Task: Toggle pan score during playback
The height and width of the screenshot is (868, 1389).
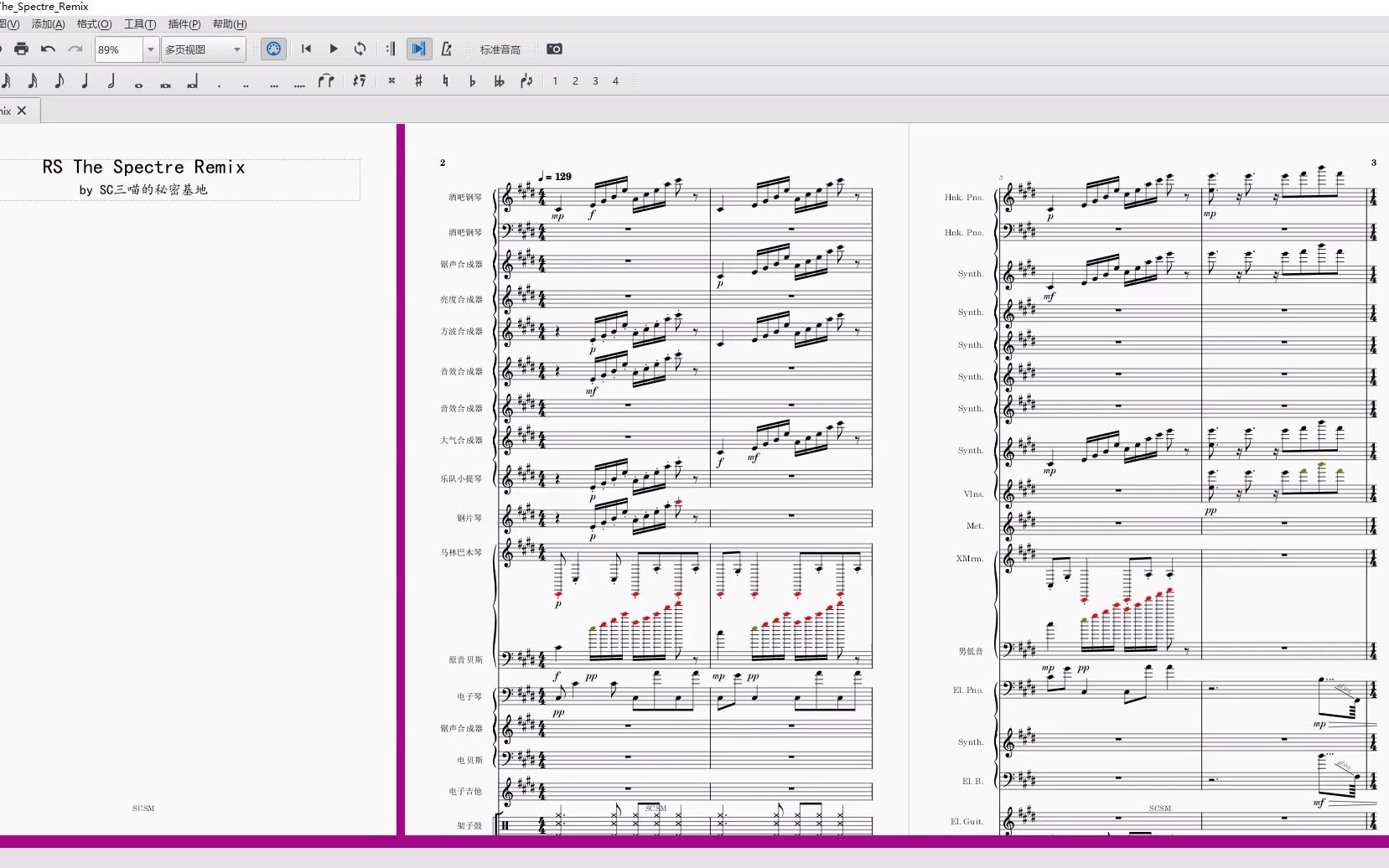Action: click(418, 49)
